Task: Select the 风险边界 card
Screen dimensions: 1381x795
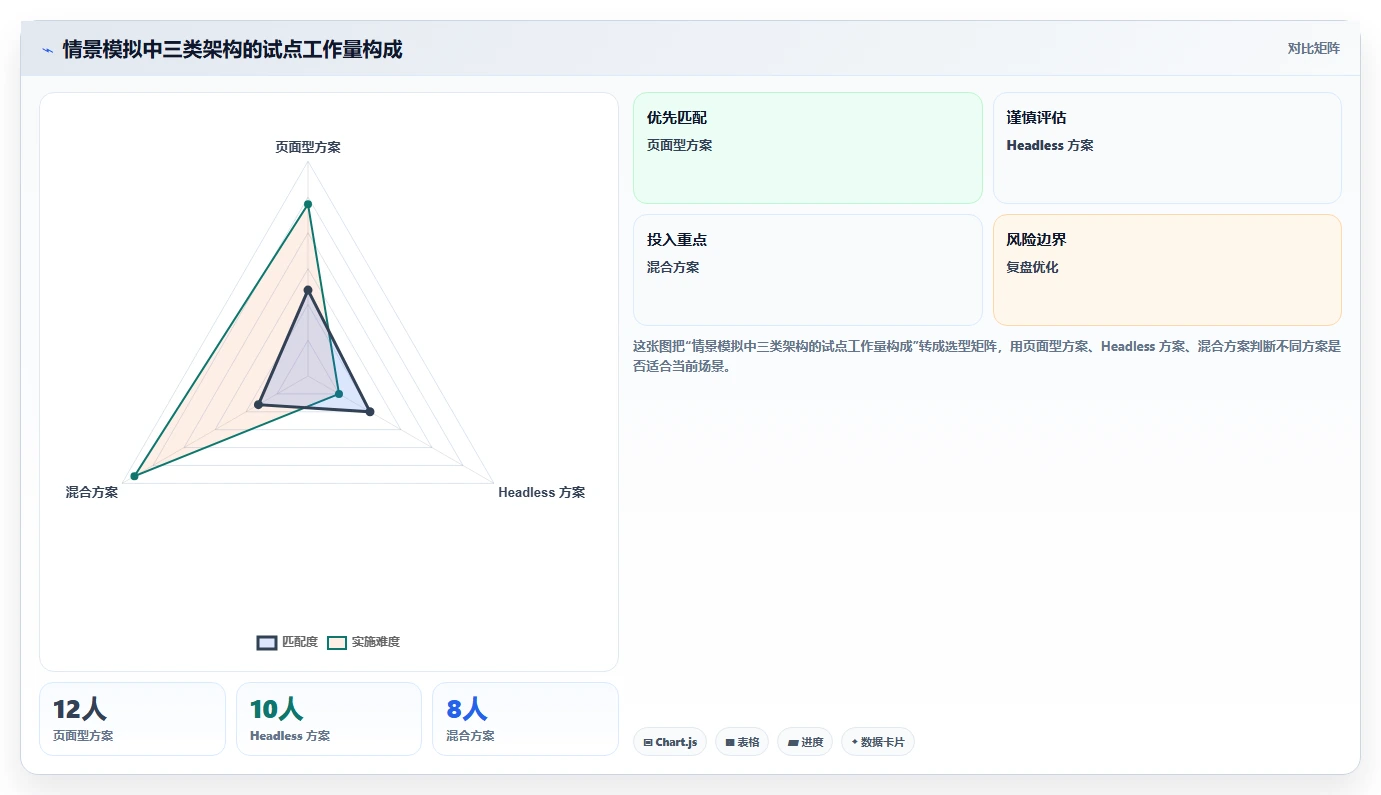Action: tap(1167, 270)
